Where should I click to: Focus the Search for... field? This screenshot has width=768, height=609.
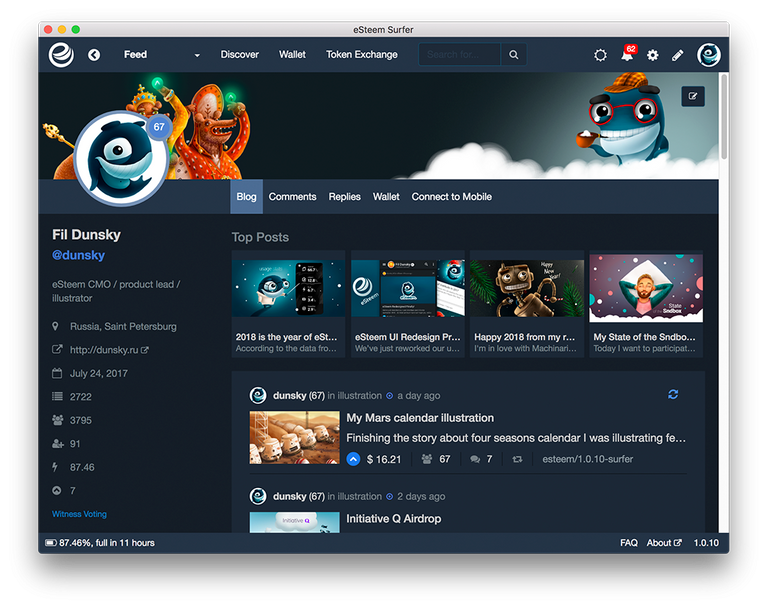(459, 54)
